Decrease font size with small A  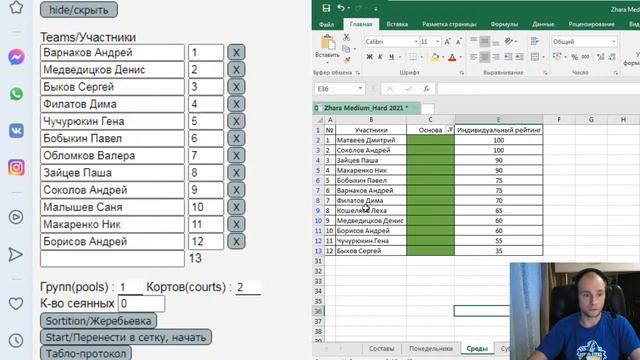(x=459, y=42)
